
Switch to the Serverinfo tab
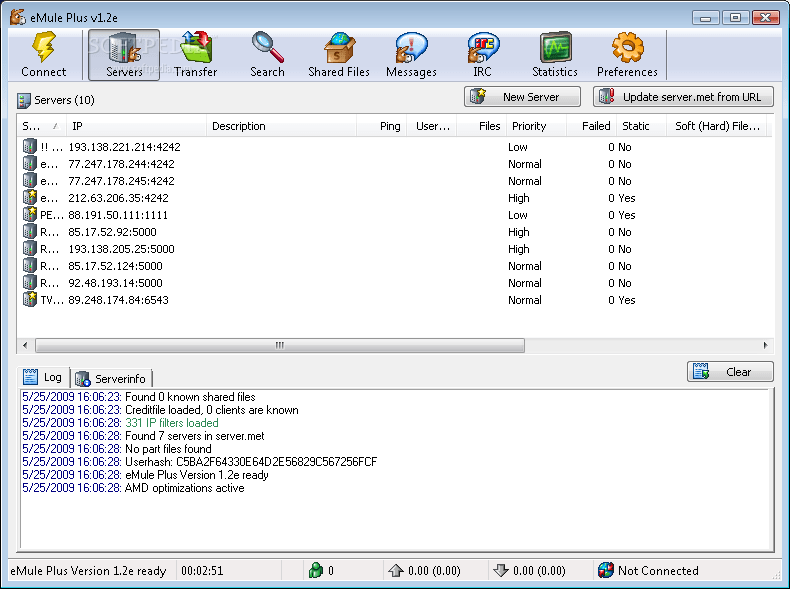(111, 378)
